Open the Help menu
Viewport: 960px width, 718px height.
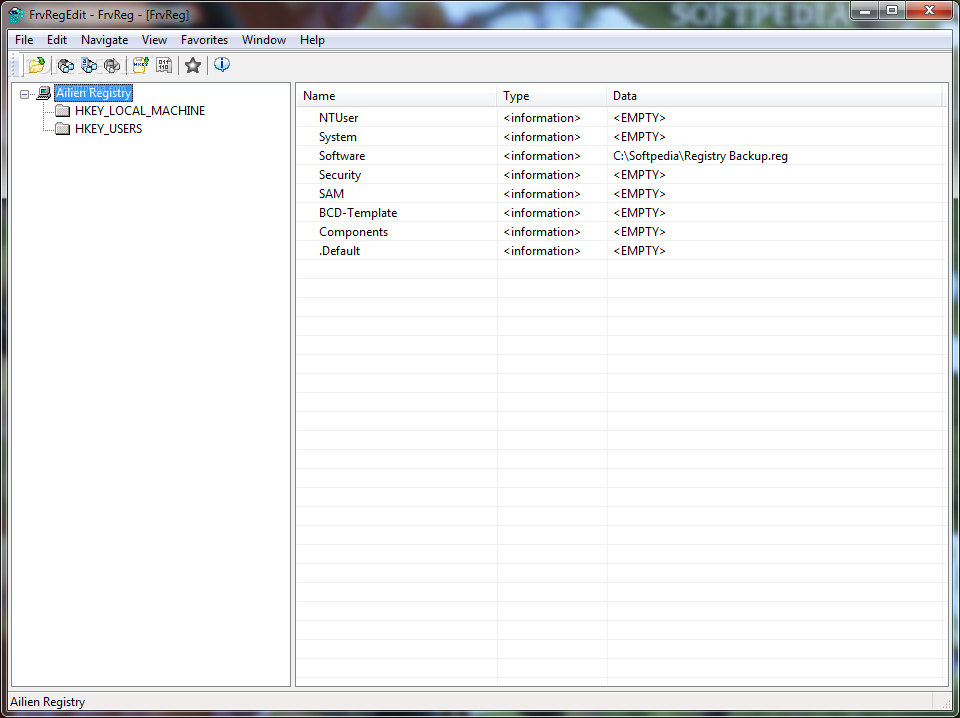pos(312,40)
